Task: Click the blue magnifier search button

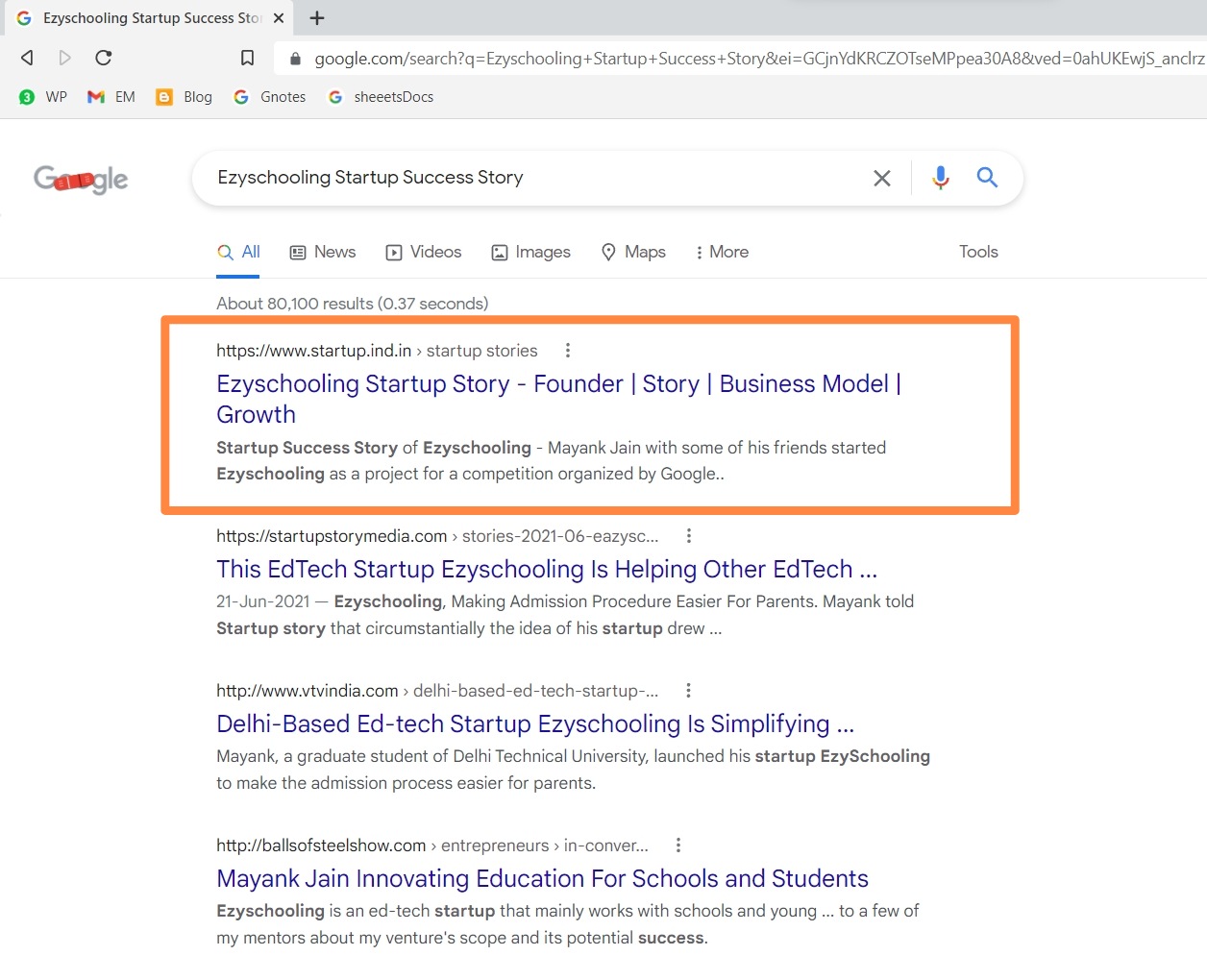Action: [987, 177]
